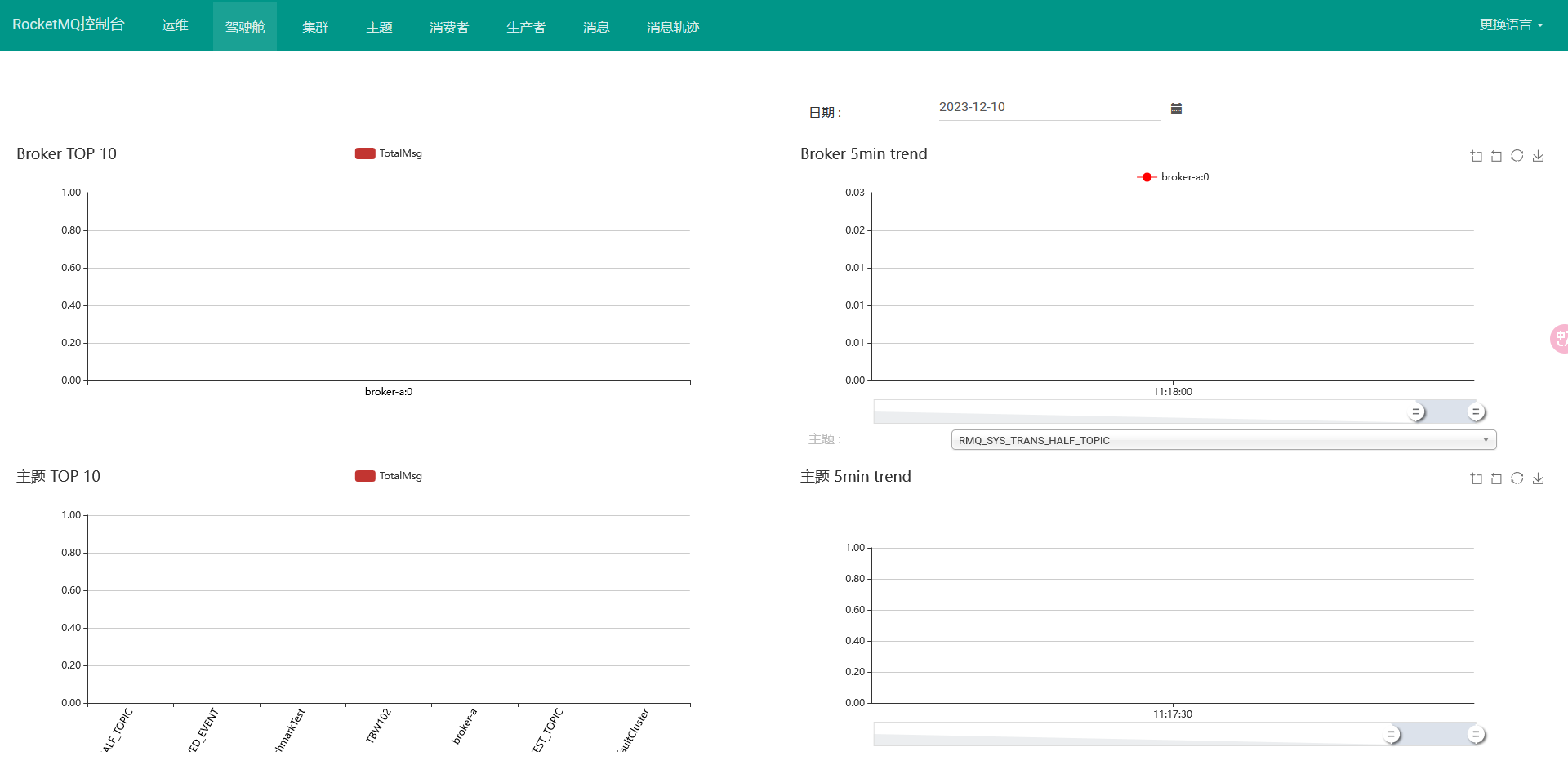Click left handle of 主题 trend zoom slider
Screen dimensions: 1568x765
tap(1392, 735)
